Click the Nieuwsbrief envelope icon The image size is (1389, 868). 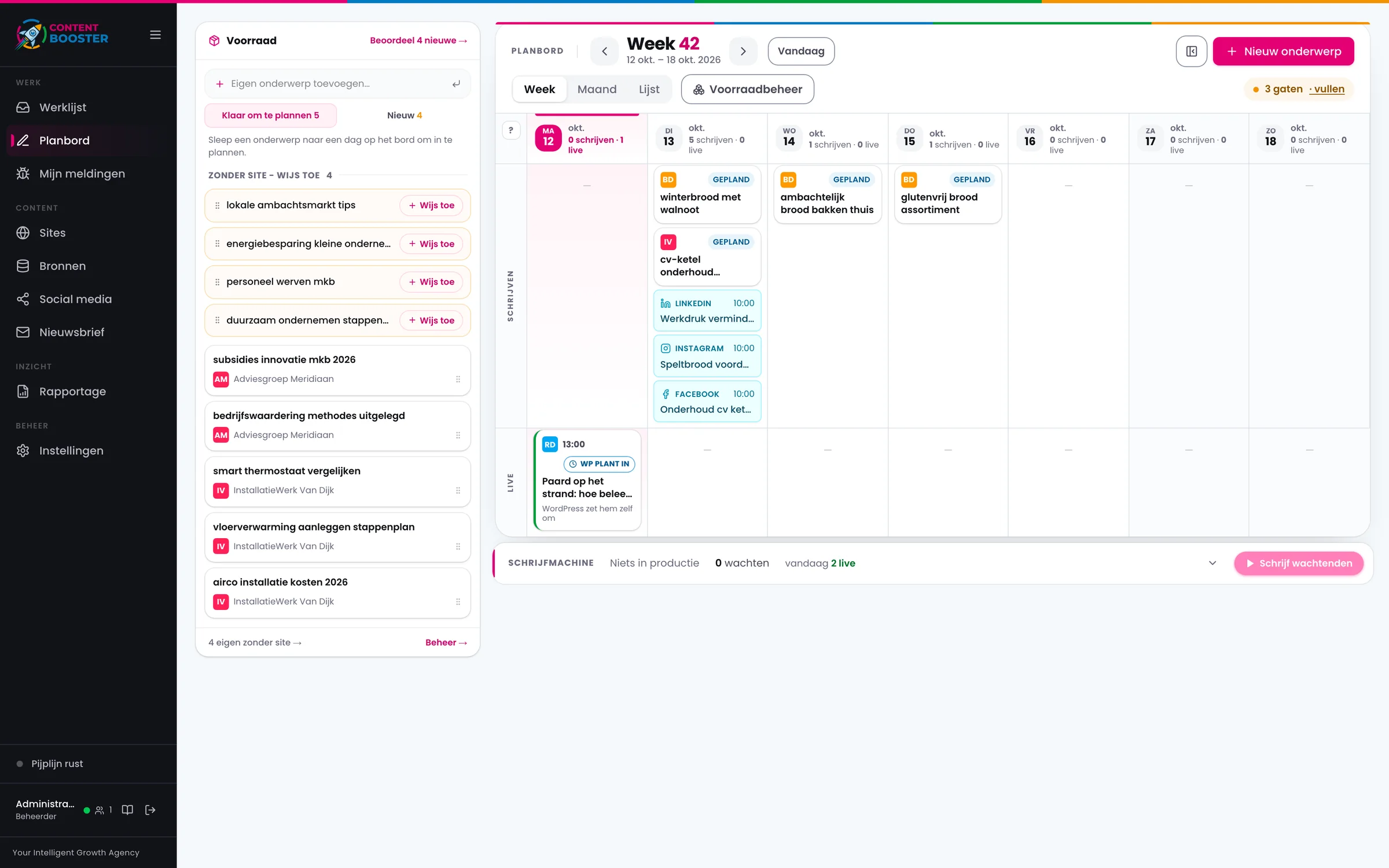[23, 332]
